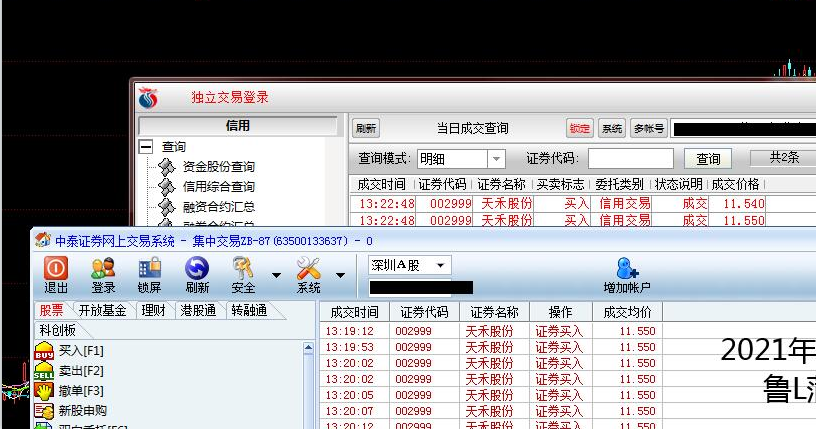This screenshot has height=429, width=816.
Task: Click the 融资合约汇总 tree icon
Action: 167,207
